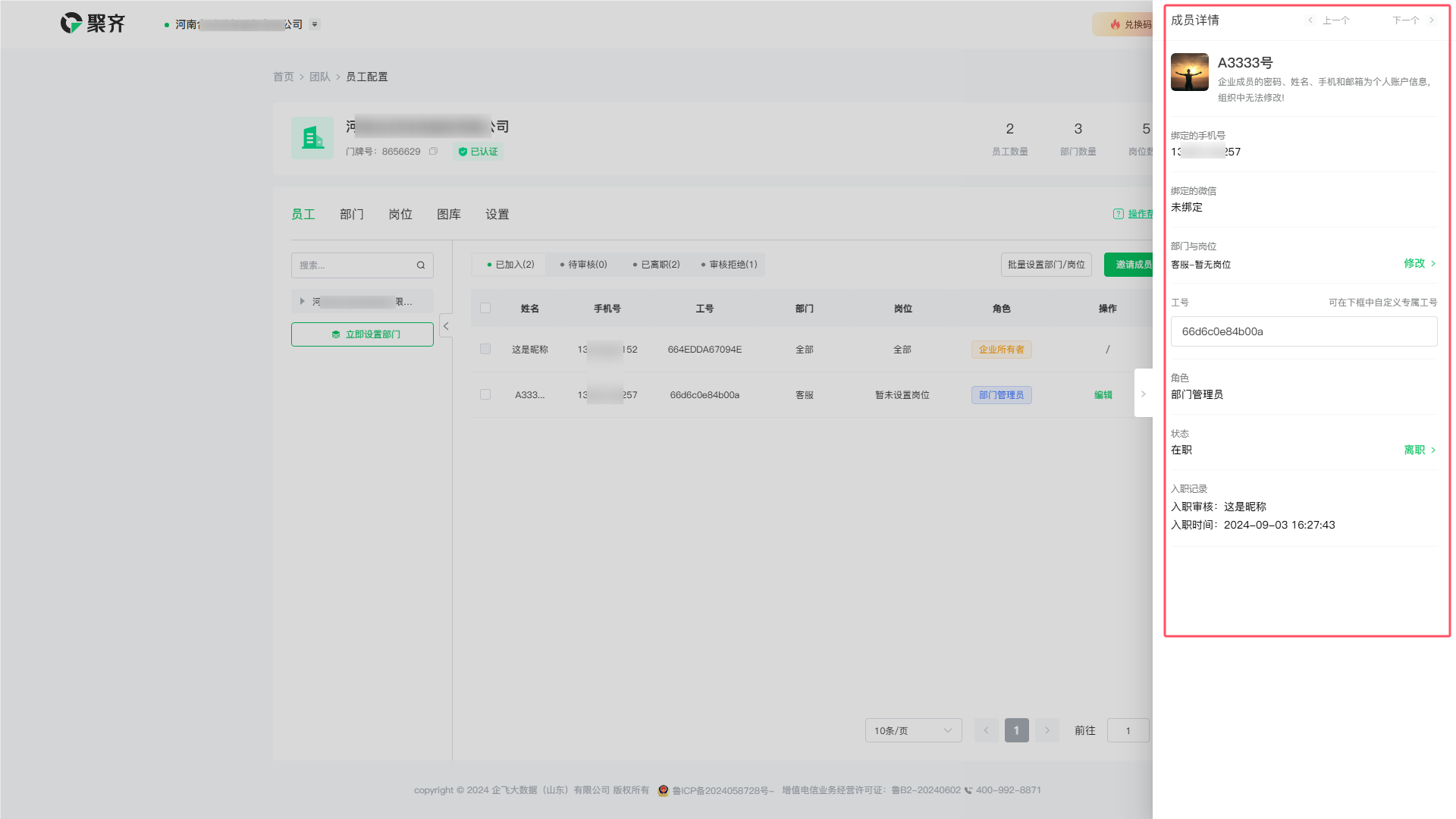Select the header select-all checkbox

[485, 308]
